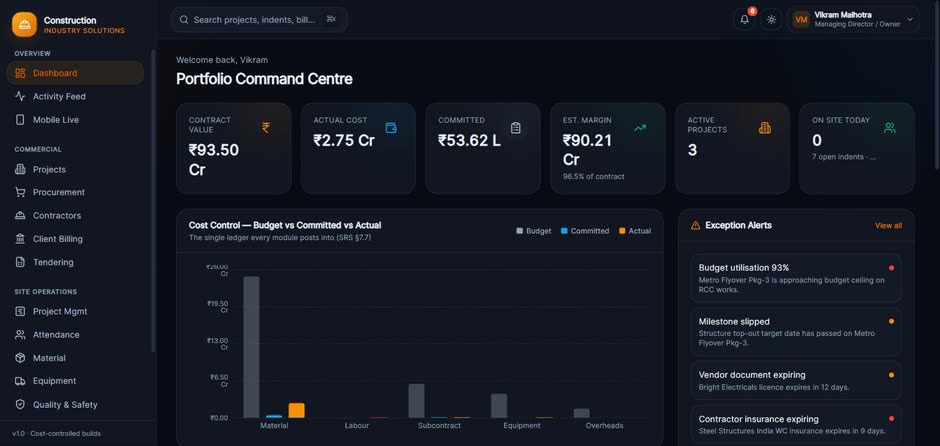Click the Client Billing bank icon

(x=20, y=239)
